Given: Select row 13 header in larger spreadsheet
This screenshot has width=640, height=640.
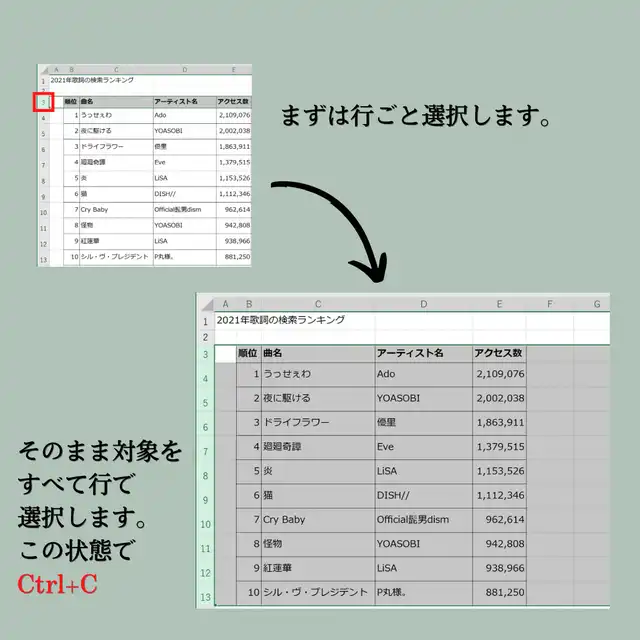Looking at the screenshot, I should 205,598.
